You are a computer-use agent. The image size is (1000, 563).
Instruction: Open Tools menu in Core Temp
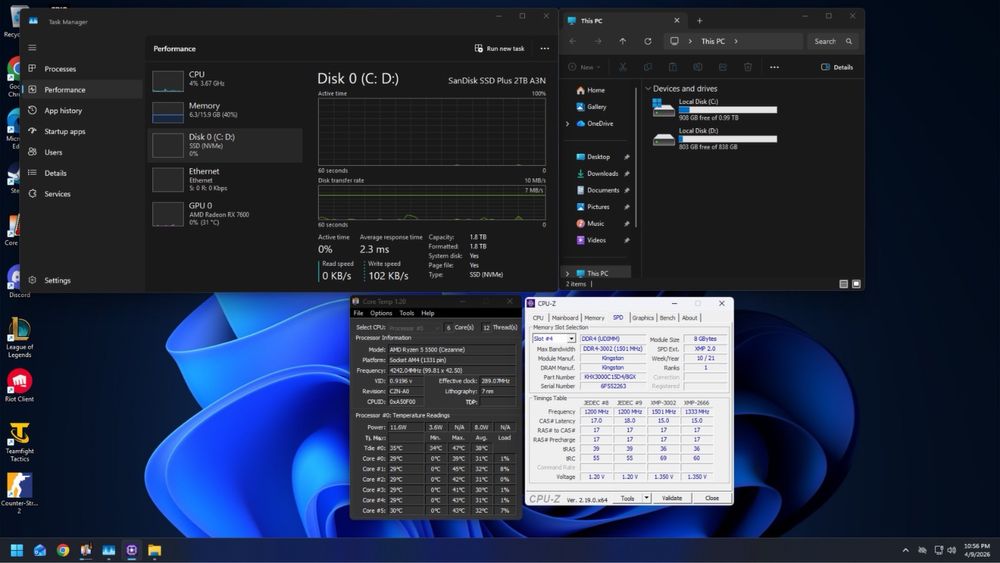click(407, 313)
